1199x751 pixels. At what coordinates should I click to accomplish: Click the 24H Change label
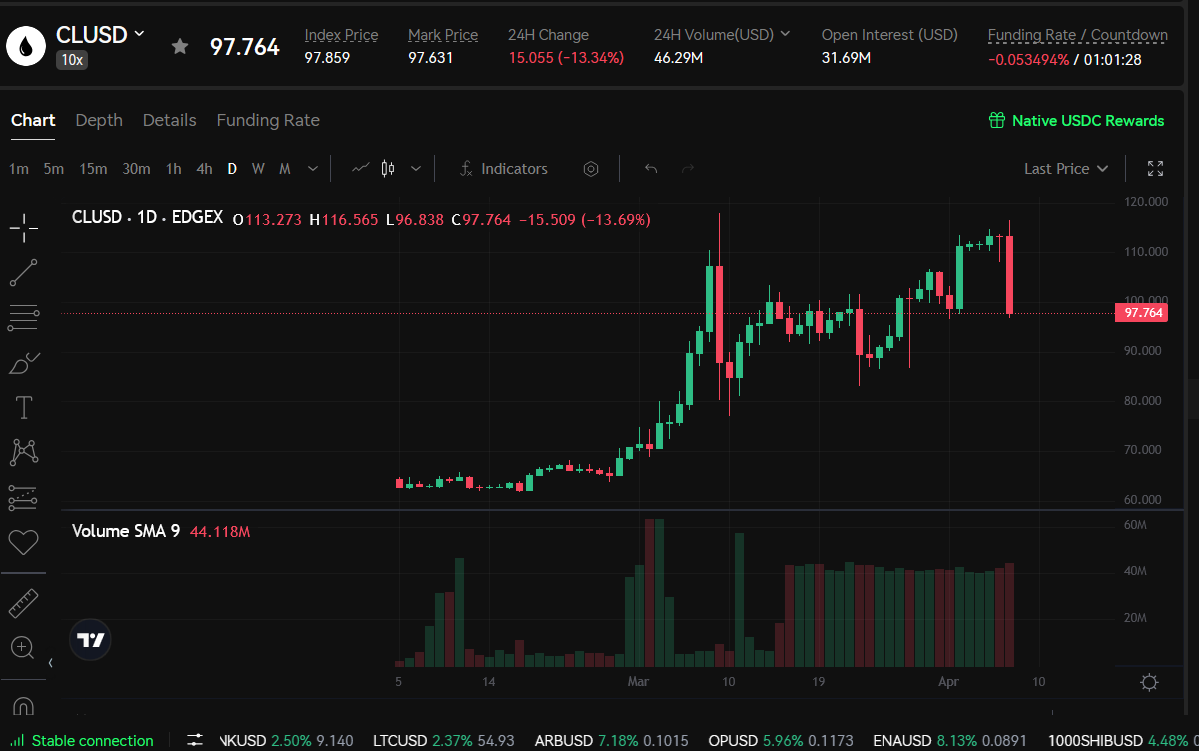pos(548,35)
